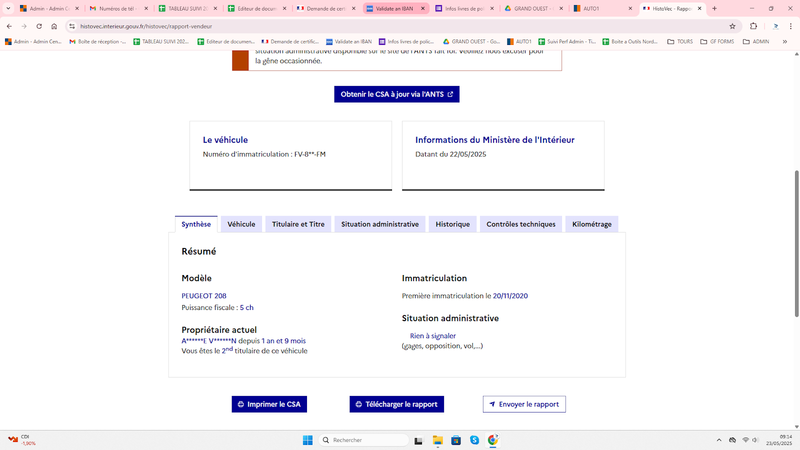
Task: Open the Chrome extensions puzzle icon
Action: pyautogui.click(x=754, y=26)
